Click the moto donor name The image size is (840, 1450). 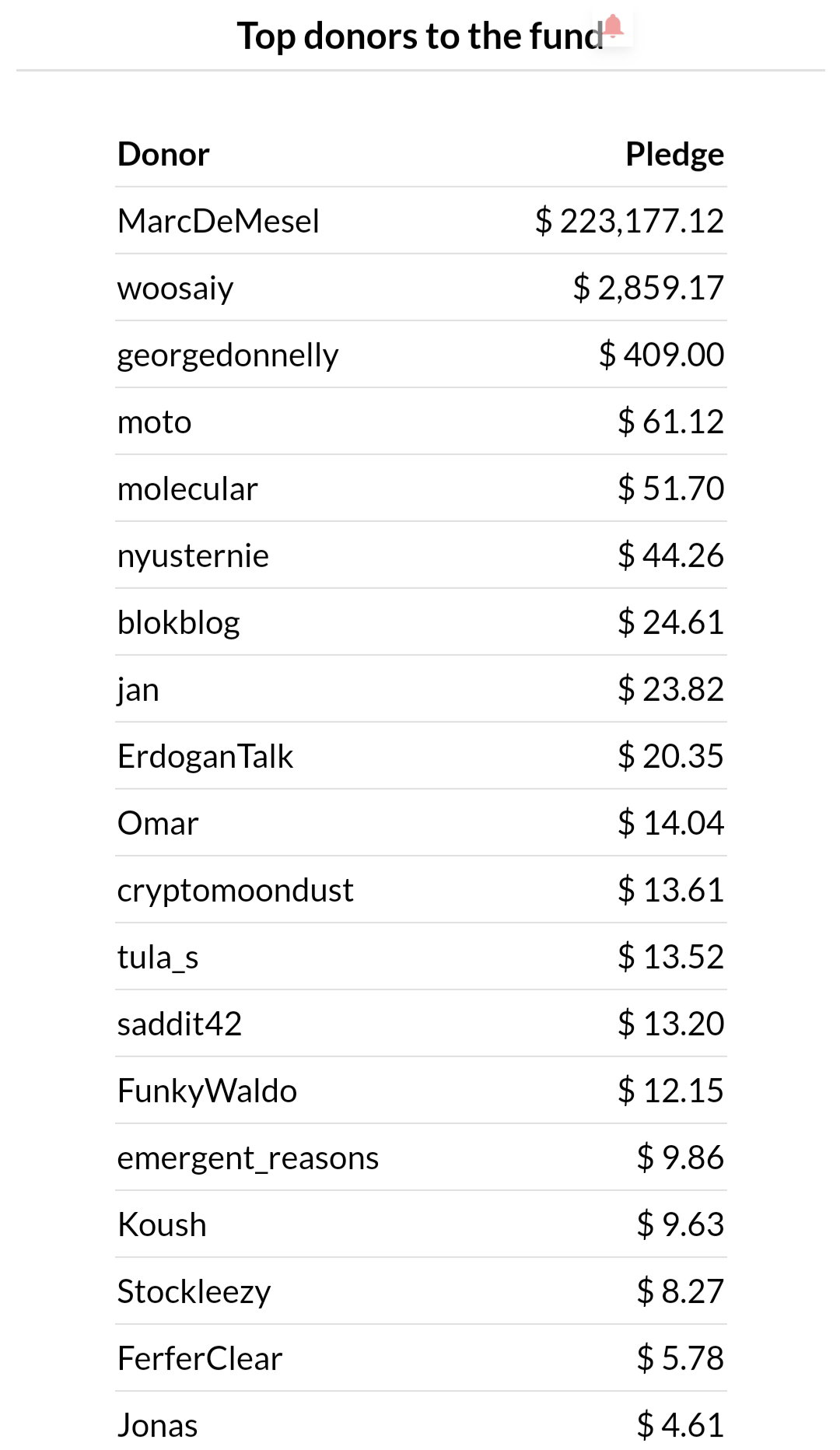pos(154,422)
